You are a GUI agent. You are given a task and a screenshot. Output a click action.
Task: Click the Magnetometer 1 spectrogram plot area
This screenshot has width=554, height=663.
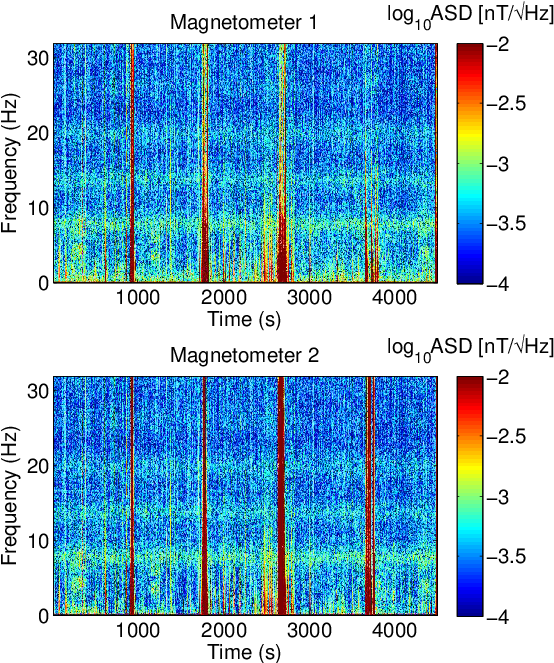point(245,163)
